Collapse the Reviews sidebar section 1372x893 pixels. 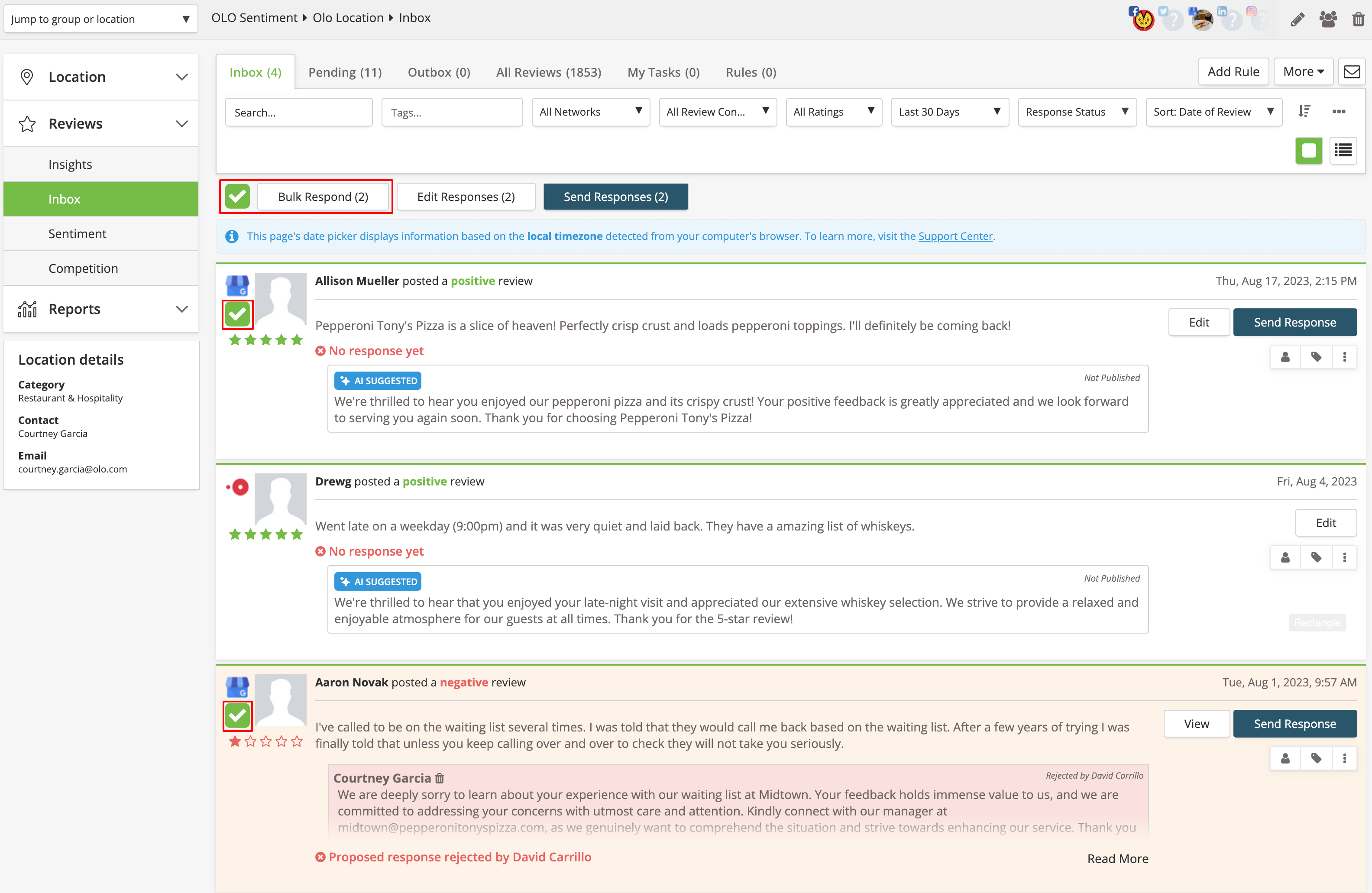point(101,123)
